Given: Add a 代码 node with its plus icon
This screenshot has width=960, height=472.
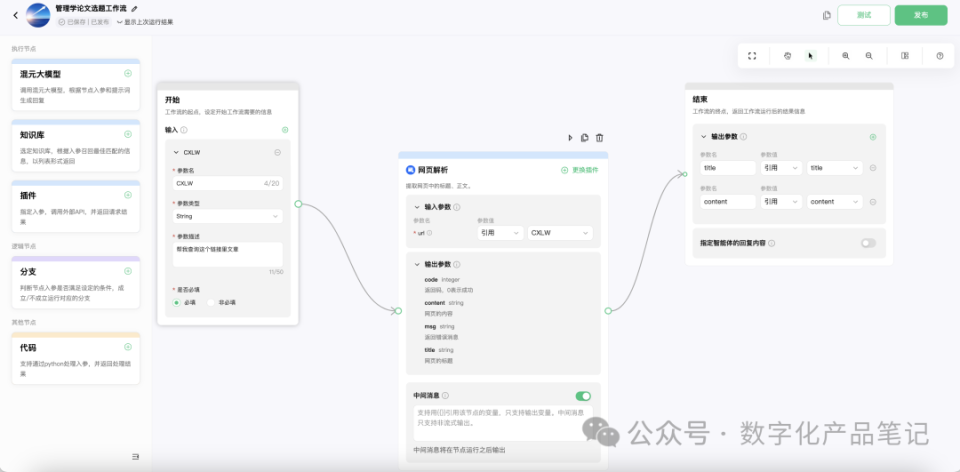Looking at the screenshot, I should pyautogui.click(x=128, y=347).
